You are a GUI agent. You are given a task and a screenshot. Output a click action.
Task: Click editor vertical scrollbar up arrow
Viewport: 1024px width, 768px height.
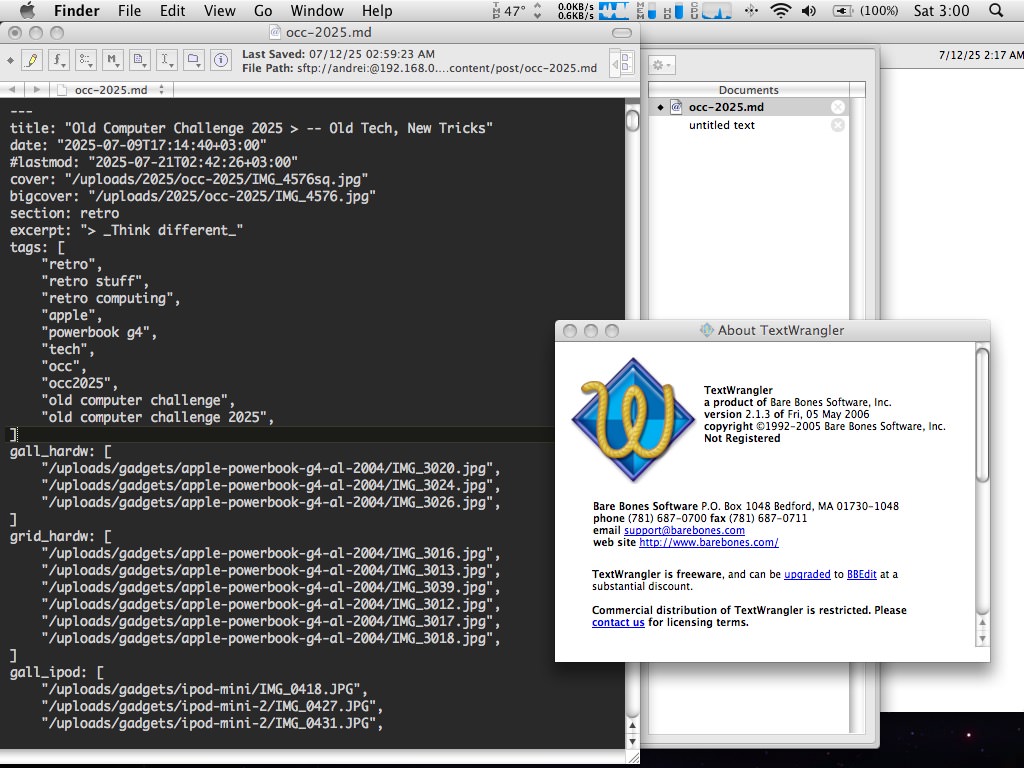click(x=632, y=724)
